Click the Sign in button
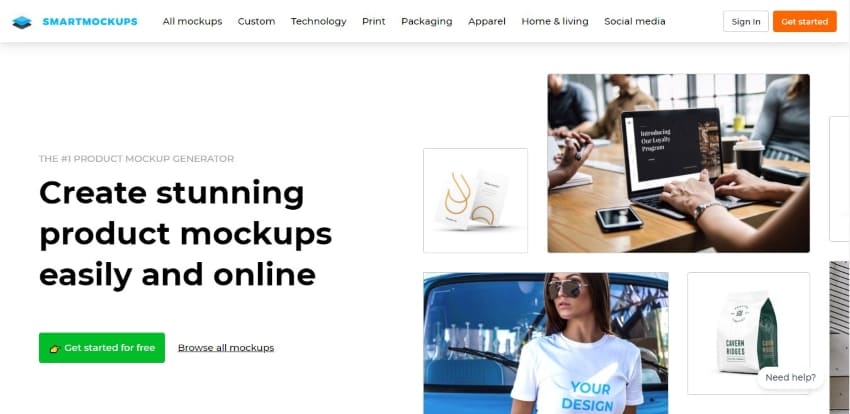Viewport: 850px width, 414px height. point(746,22)
